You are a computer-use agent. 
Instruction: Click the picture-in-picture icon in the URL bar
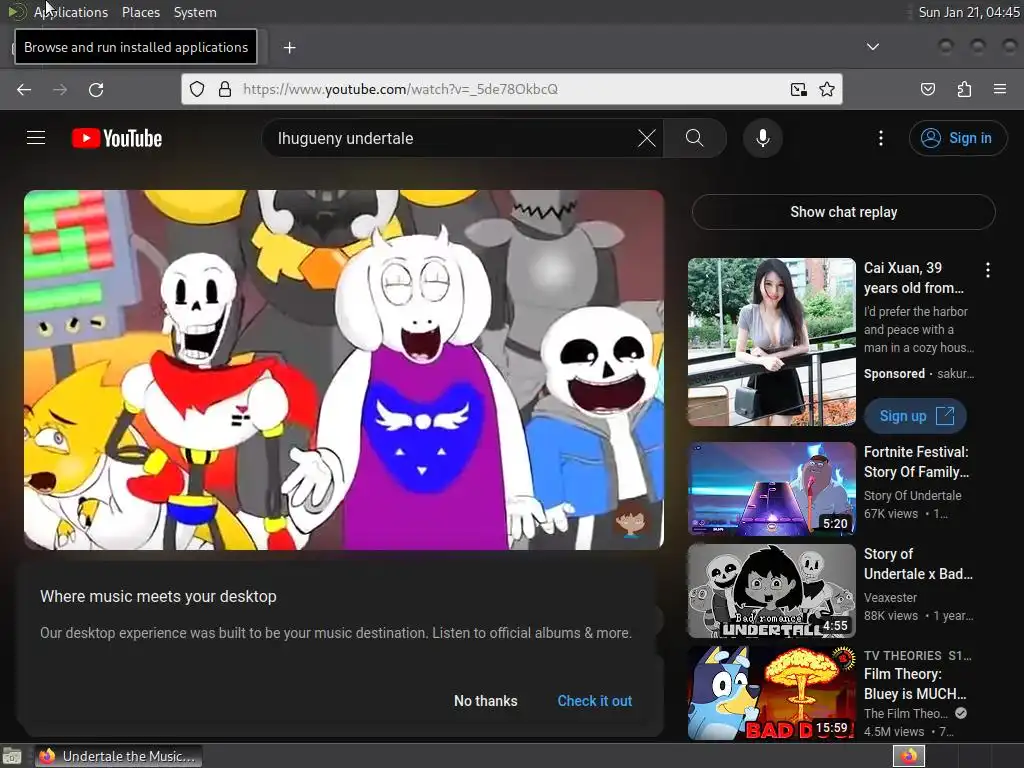click(x=799, y=89)
